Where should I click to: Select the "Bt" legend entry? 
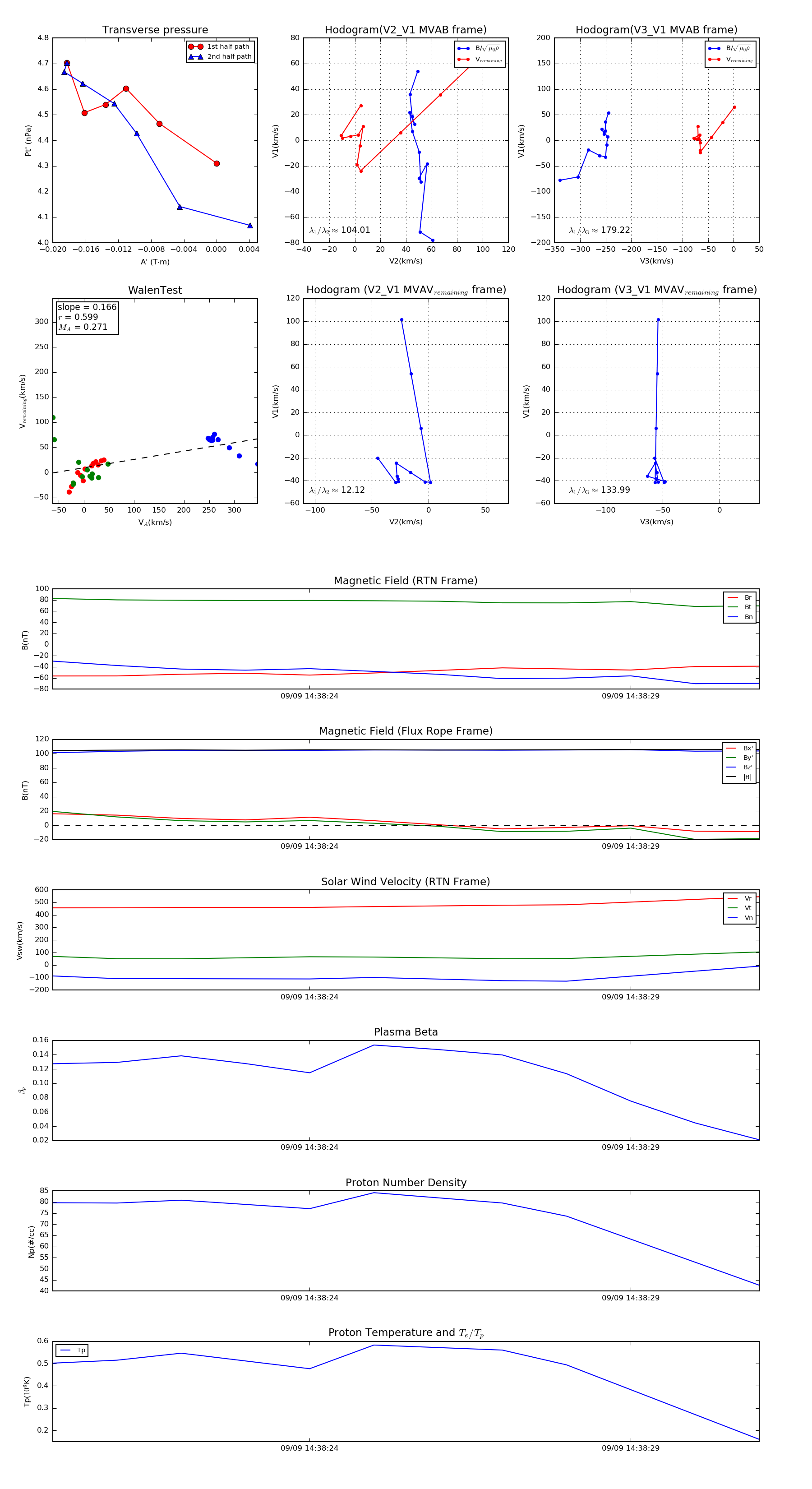[x=740, y=607]
